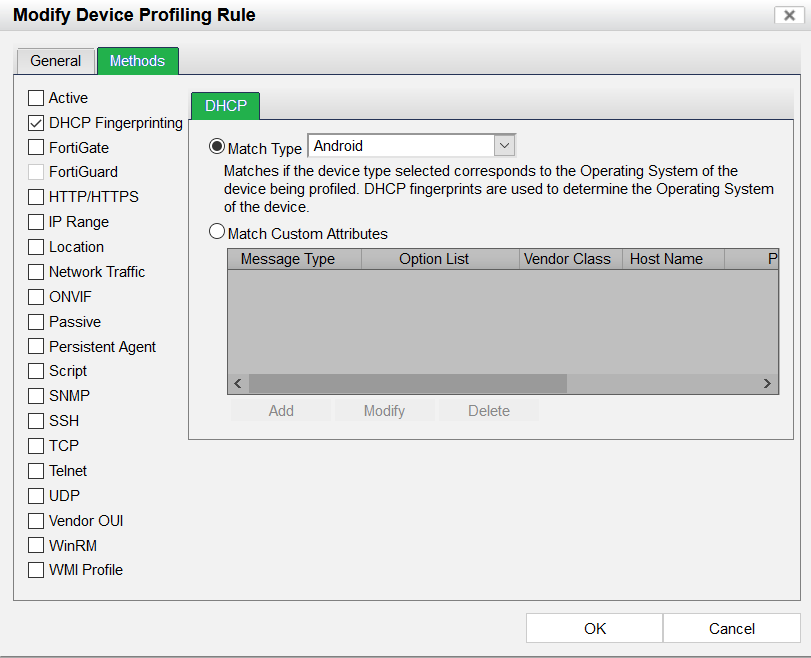The width and height of the screenshot is (811, 658).
Task: Tick the Vendor OUI checkbox
Action: 36,521
